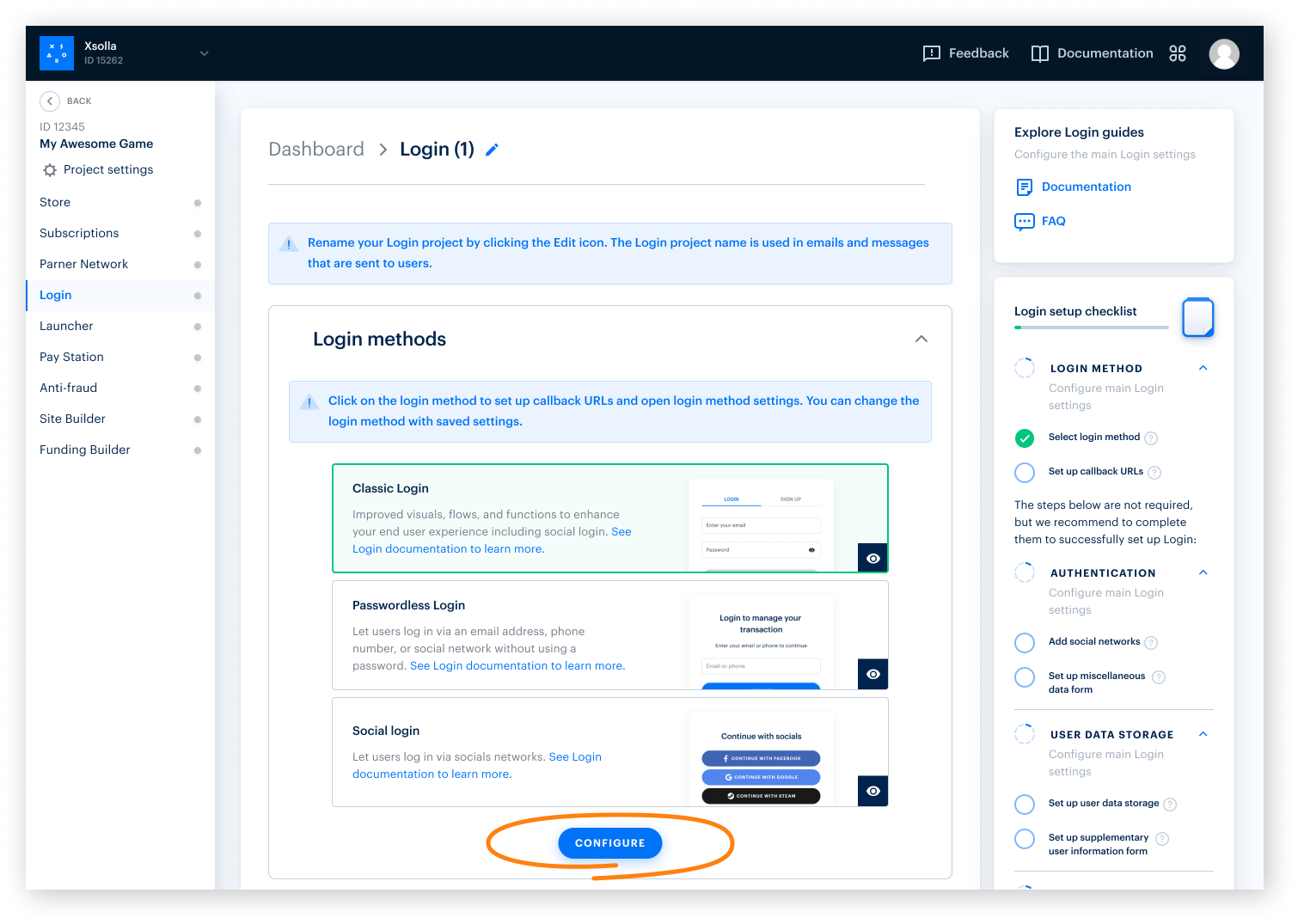
Task: Collapse the AUTHENTICATION checklist group
Action: pos(1203,572)
